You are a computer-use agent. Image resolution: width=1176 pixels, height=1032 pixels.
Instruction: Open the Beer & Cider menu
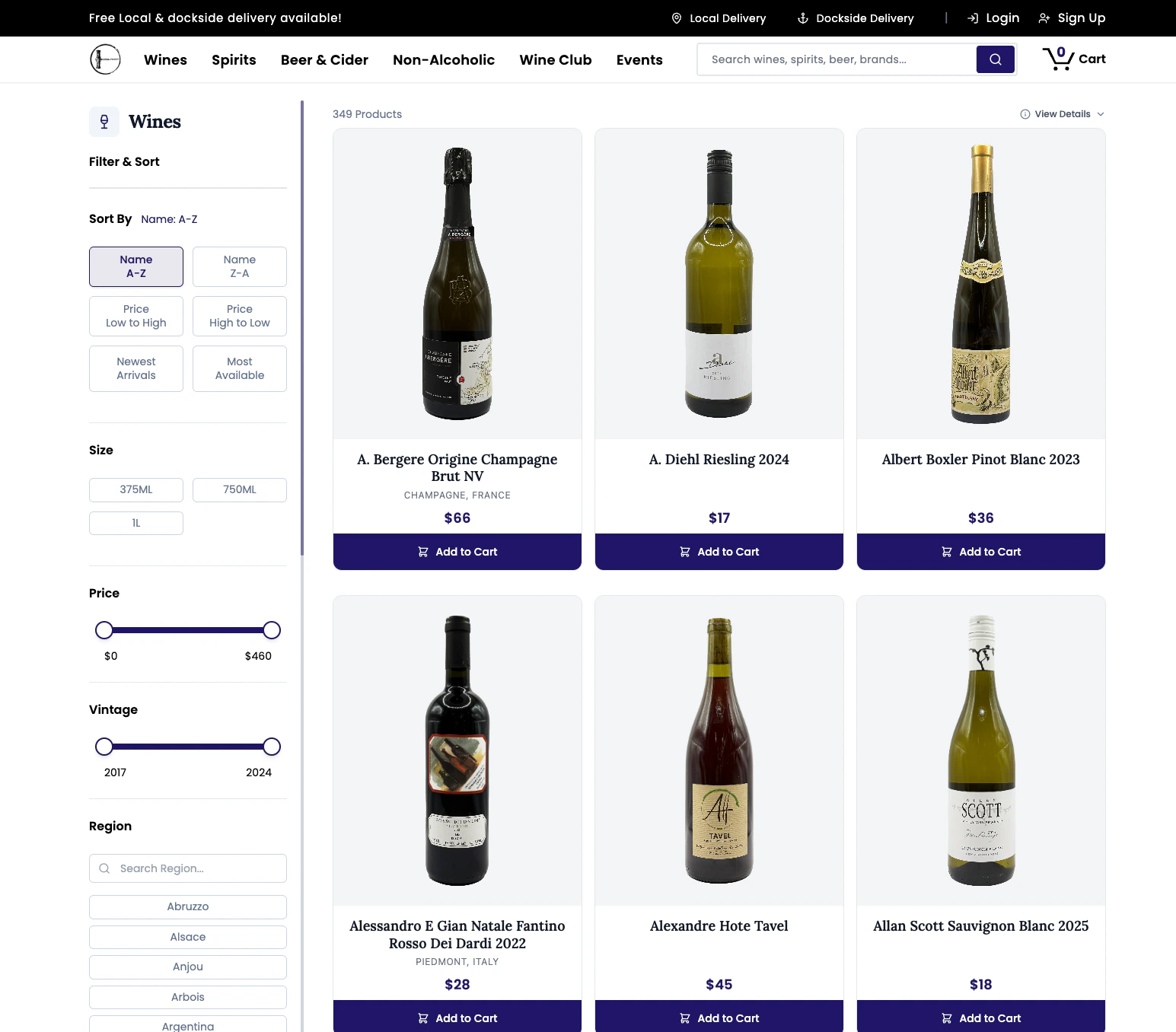[x=324, y=59]
